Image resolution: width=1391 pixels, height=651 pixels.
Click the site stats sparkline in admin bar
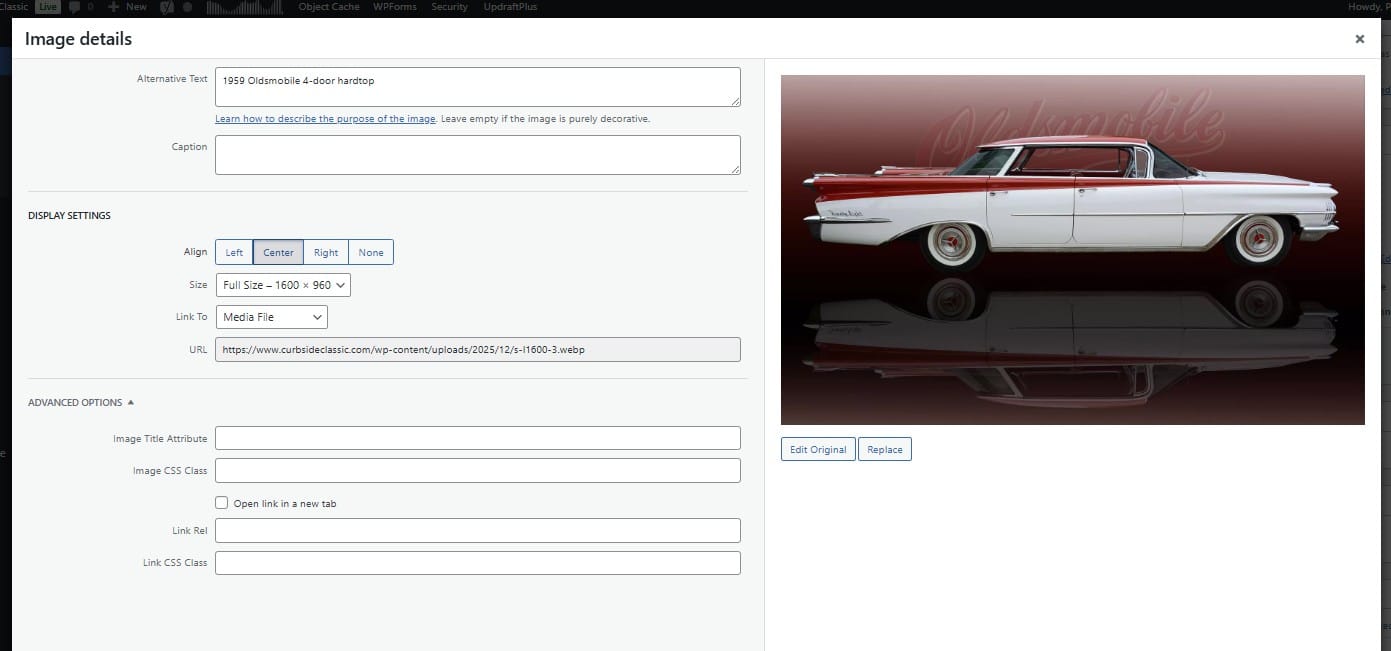coord(245,7)
